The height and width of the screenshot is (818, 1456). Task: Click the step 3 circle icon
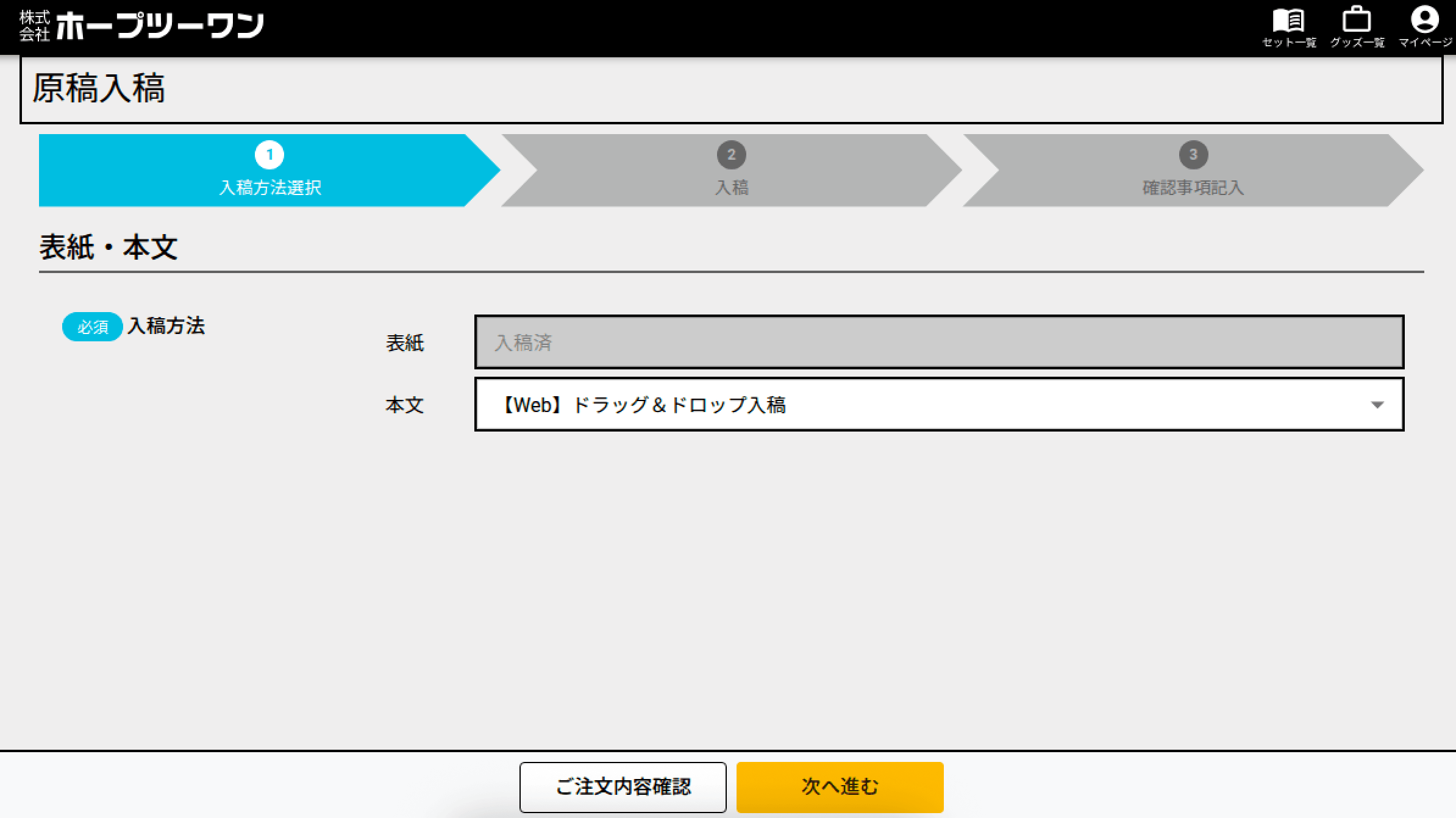[x=1193, y=155]
